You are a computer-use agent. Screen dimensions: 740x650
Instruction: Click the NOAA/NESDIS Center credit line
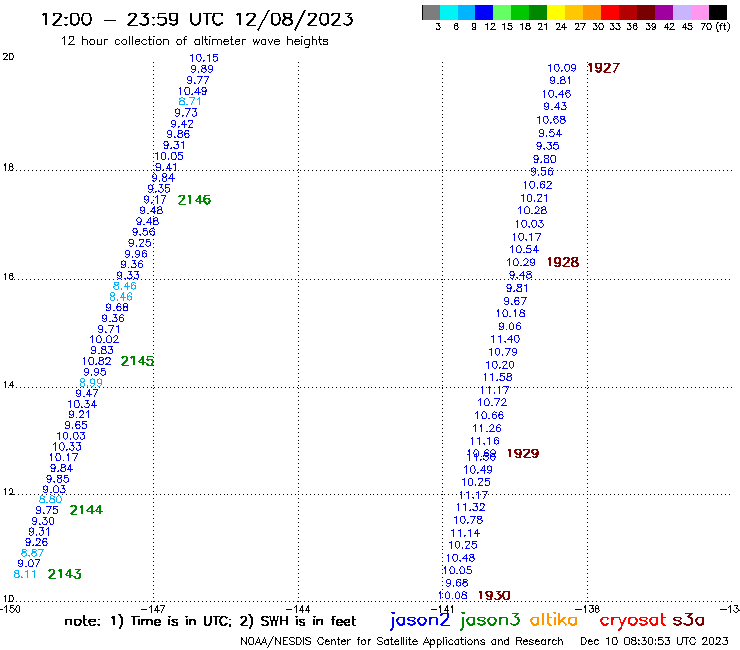click(x=402, y=642)
